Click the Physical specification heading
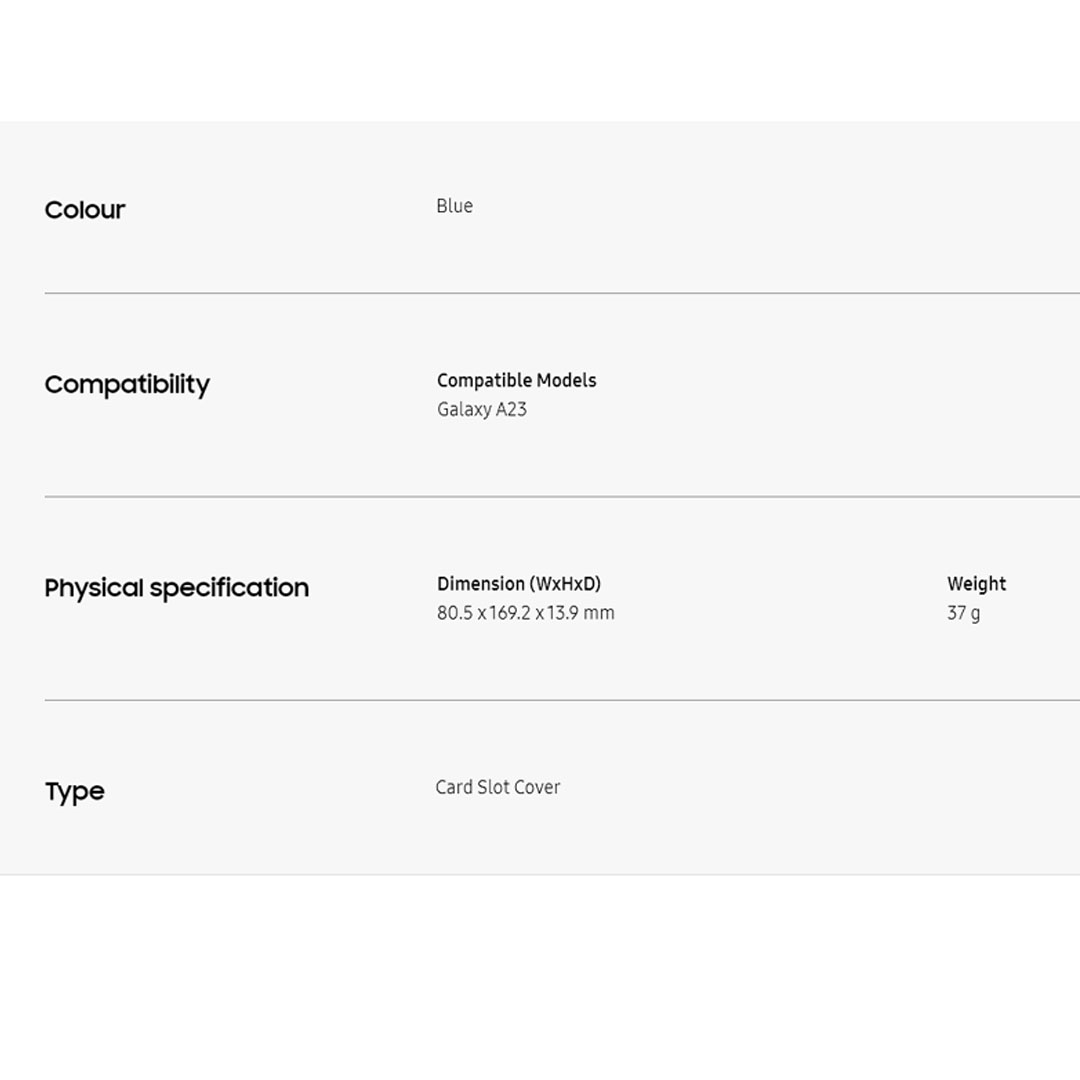1080x1080 pixels. click(176, 588)
